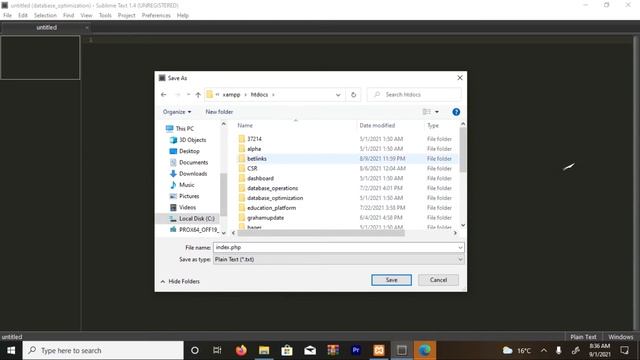Viewport: 640px width, 360px height.
Task: Open Firefox from the taskbar
Action: tap(241, 351)
